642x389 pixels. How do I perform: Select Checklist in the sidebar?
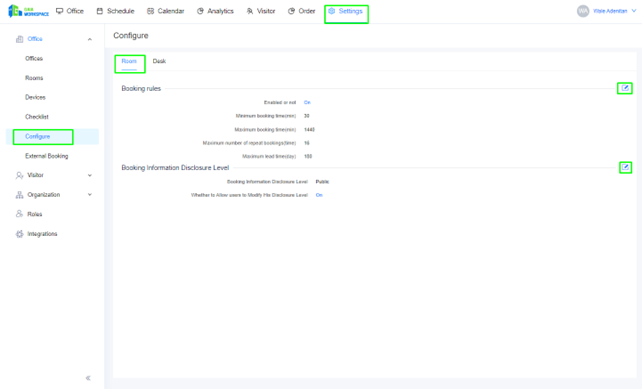37,117
